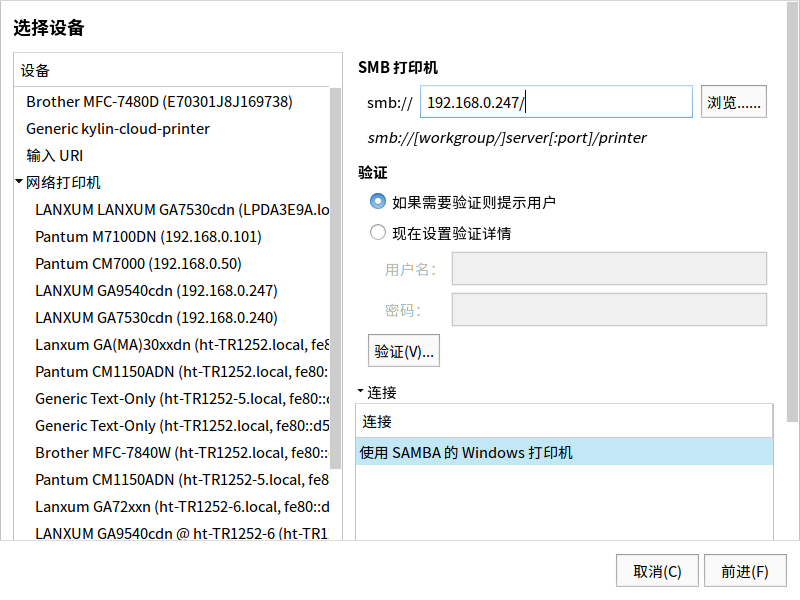Click the 前进(F) forward button
Viewport: 800px width, 600px height.
(x=745, y=571)
